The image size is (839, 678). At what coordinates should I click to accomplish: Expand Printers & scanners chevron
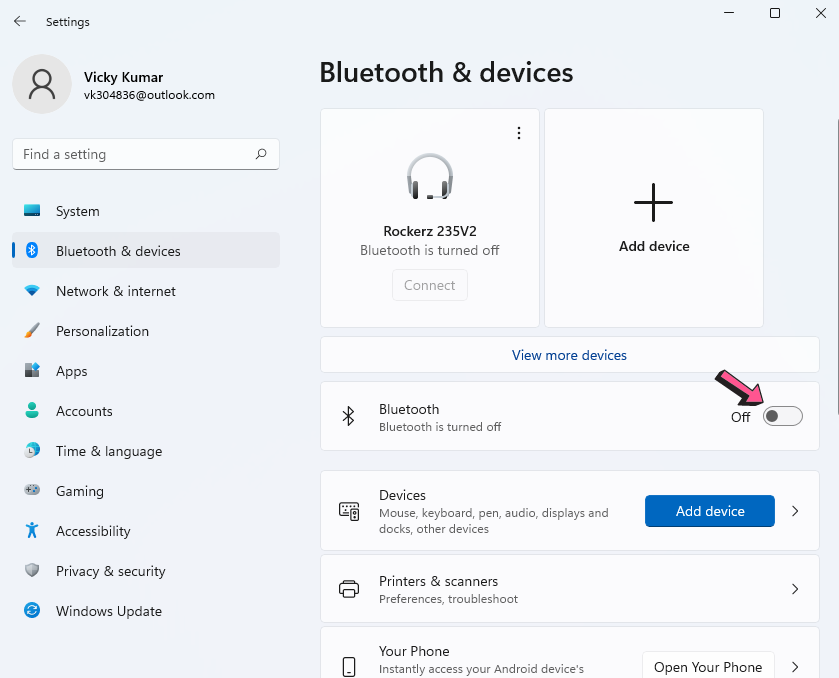795,589
